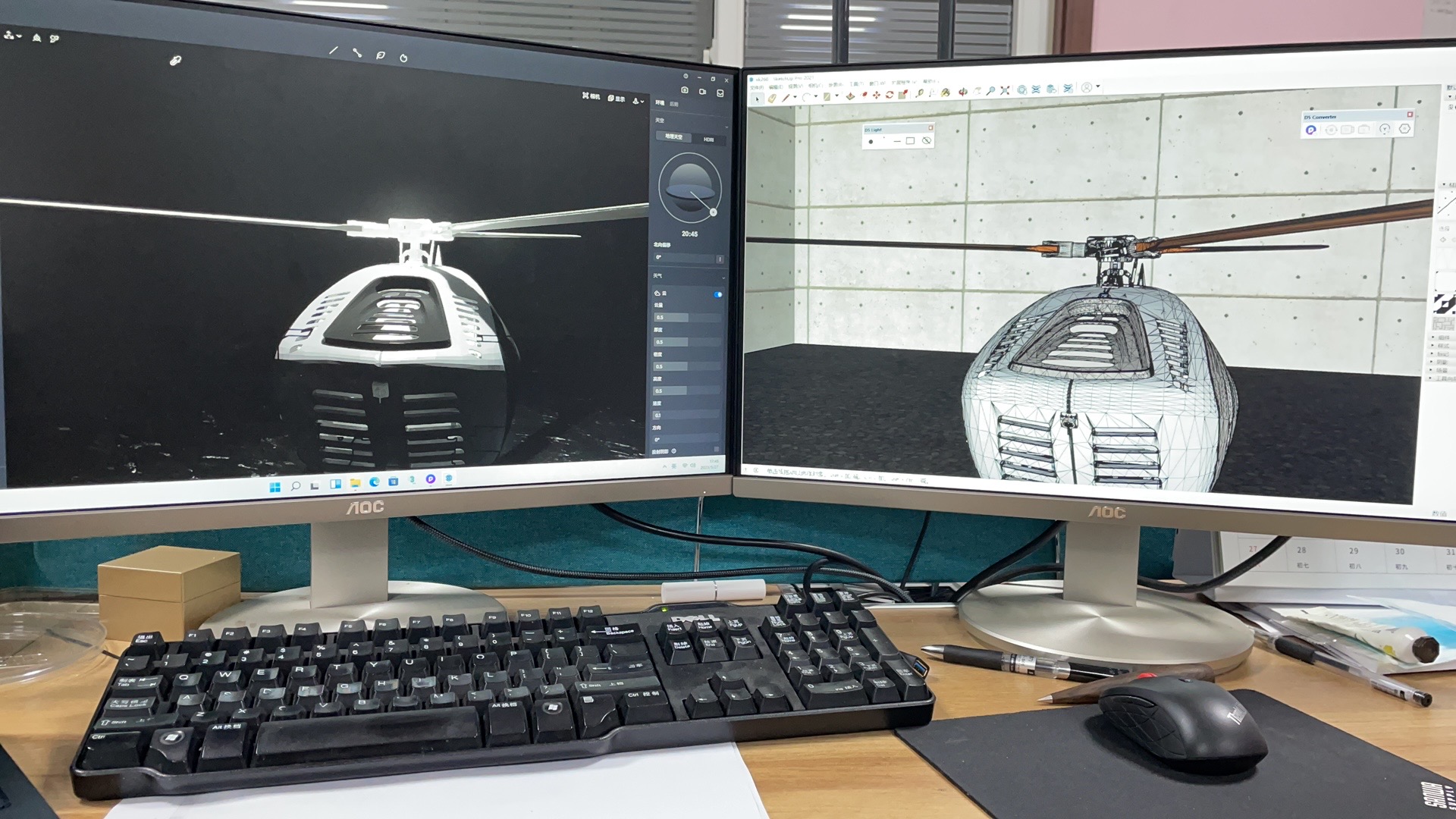Click the Zoom Extents tool

(1005, 90)
